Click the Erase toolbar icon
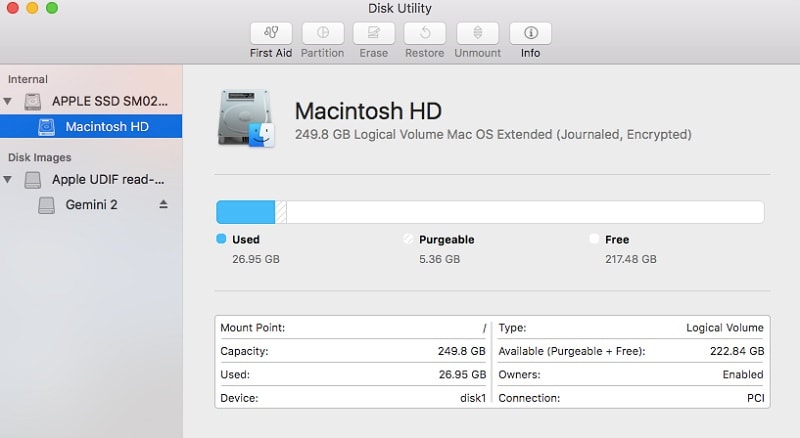This screenshot has height=438, width=800. (373, 33)
